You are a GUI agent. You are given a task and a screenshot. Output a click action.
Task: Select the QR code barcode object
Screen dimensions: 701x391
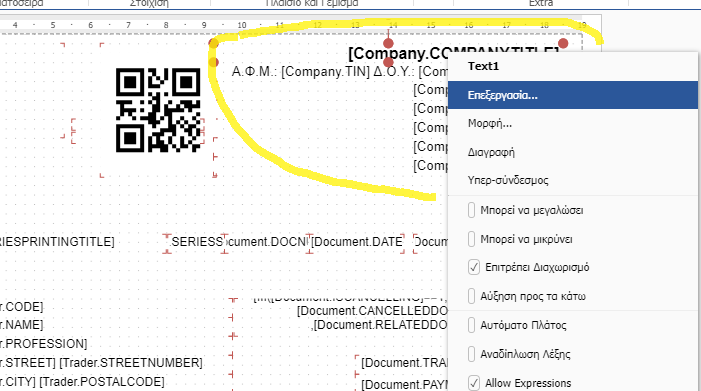(158, 110)
